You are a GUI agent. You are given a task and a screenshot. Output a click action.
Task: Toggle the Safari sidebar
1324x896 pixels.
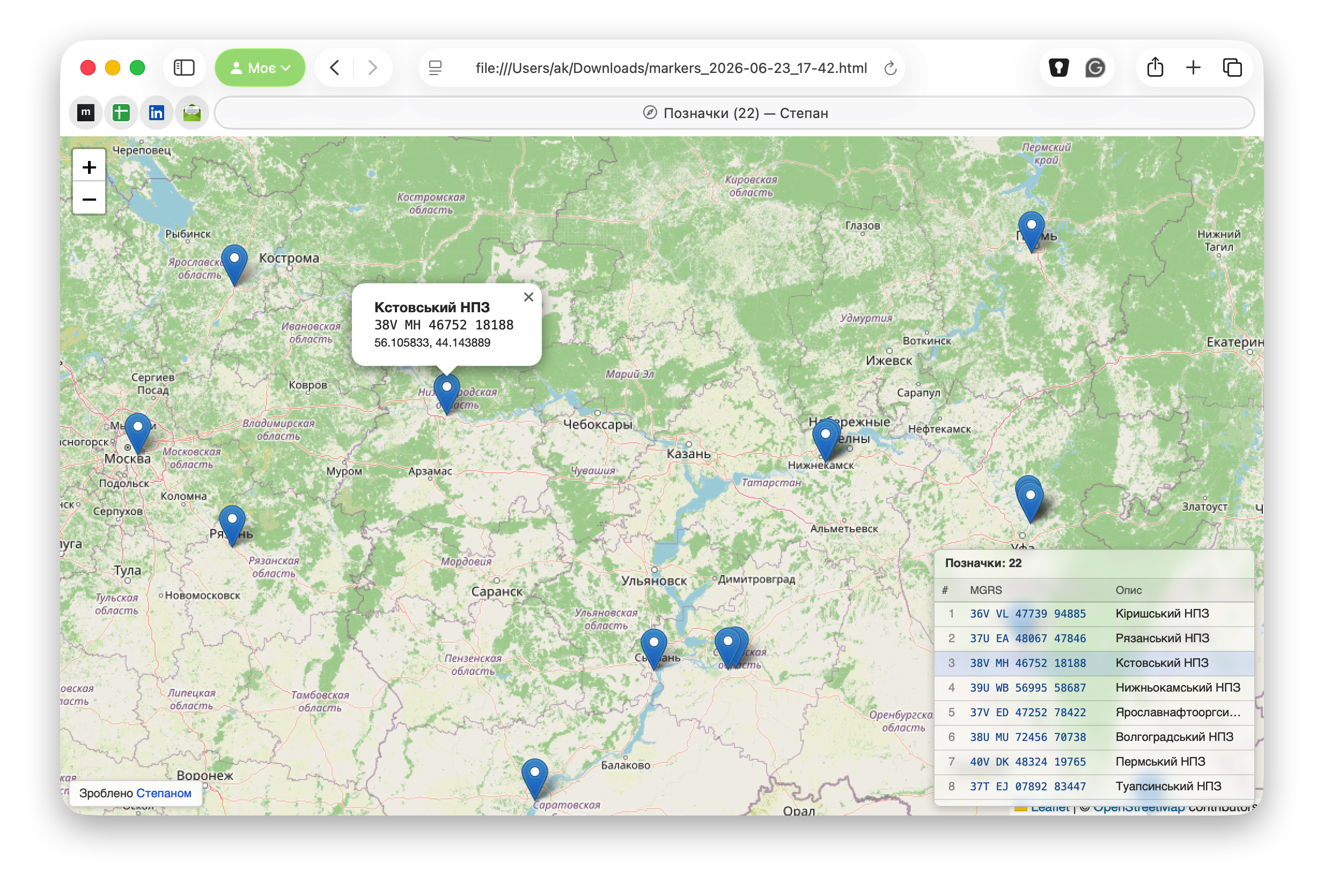(x=183, y=68)
